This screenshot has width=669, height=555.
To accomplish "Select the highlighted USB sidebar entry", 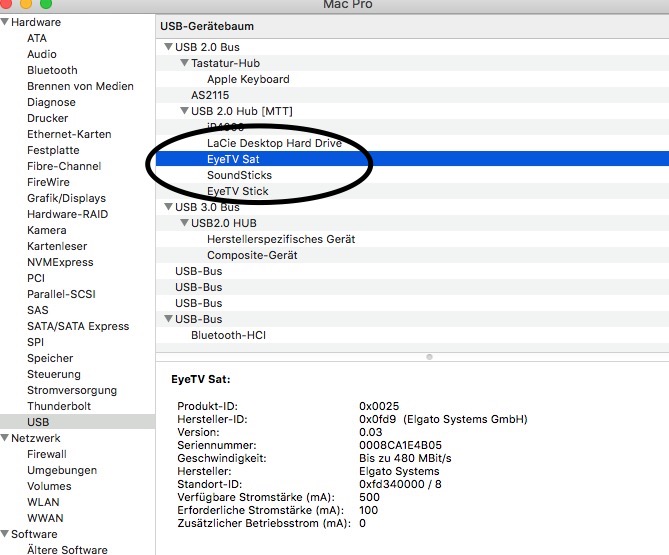I will click(77, 421).
